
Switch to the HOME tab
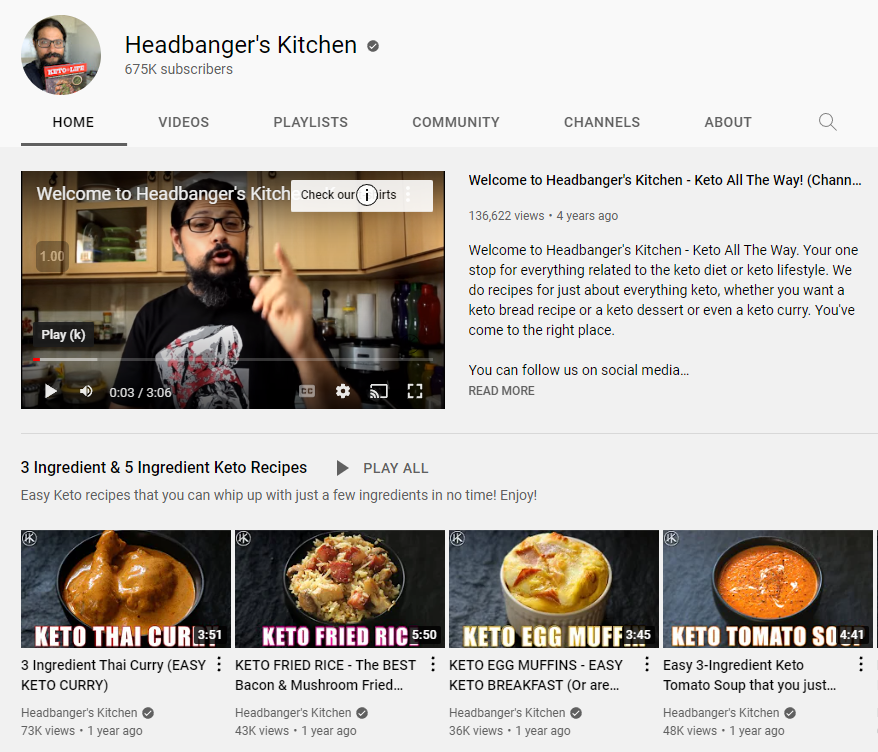coord(73,122)
